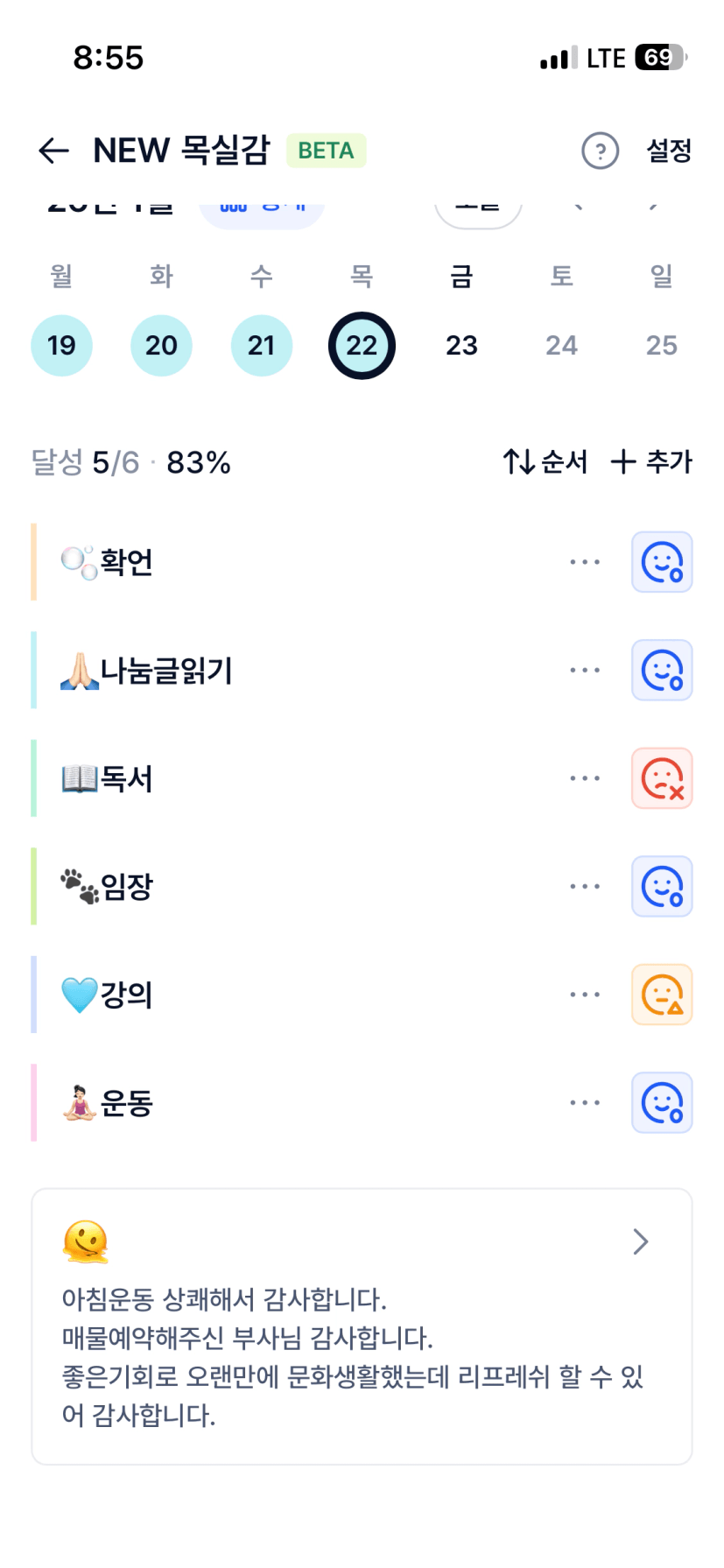Tap the book icon next to 독서
This screenshot has width=724, height=1568.
point(79,778)
